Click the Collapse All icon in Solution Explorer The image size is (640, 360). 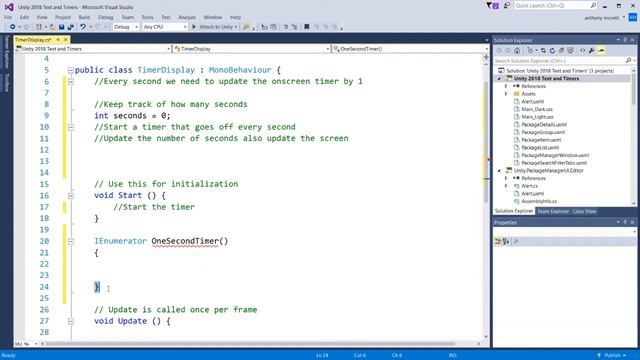561,51
